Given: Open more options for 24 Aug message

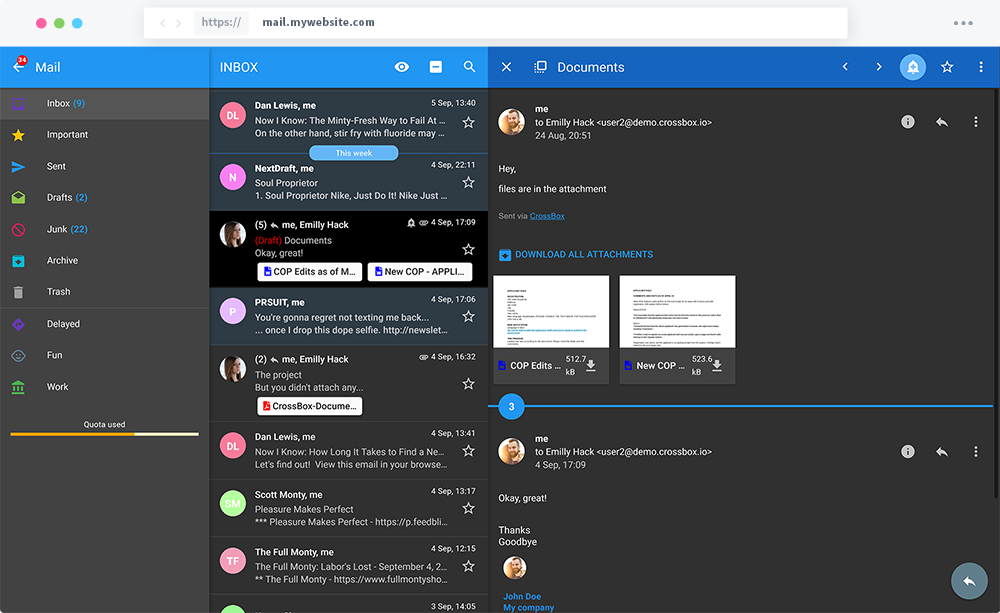Looking at the screenshot, I should (976, 122).
